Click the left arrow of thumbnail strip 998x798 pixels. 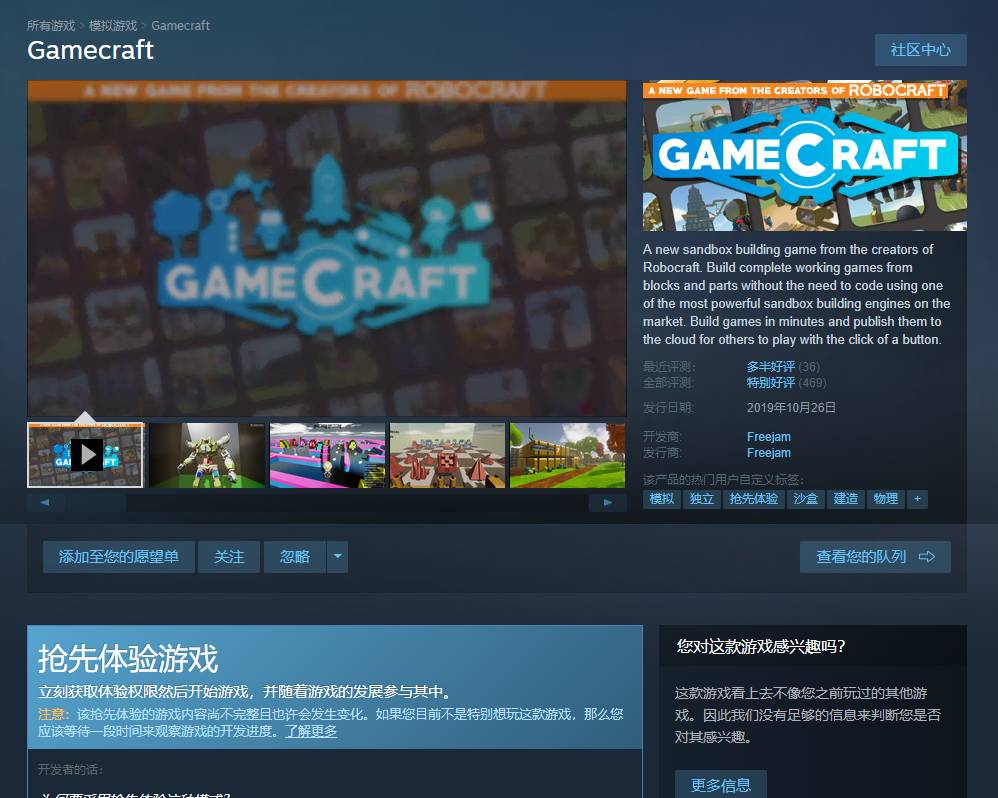click(45, 503)
